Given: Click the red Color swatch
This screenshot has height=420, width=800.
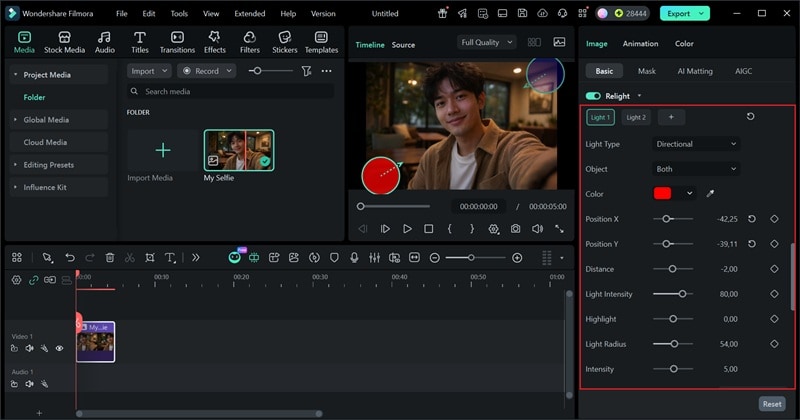Looking at the screenshot, I should click(664, 194).
